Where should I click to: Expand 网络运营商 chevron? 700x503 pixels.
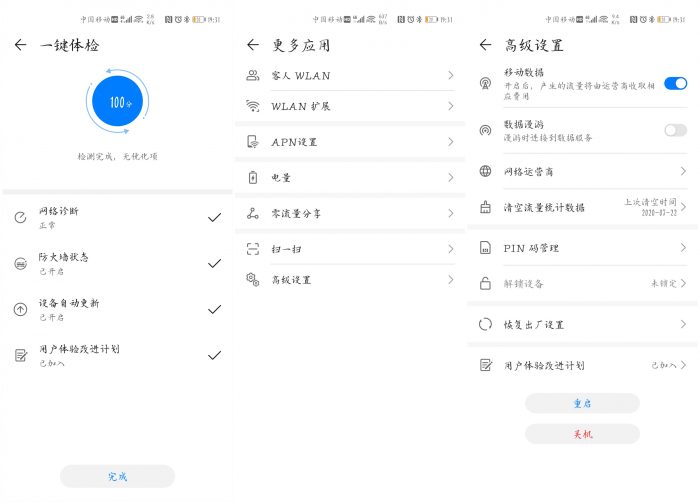pyautogui.click(x=684, y=172)
